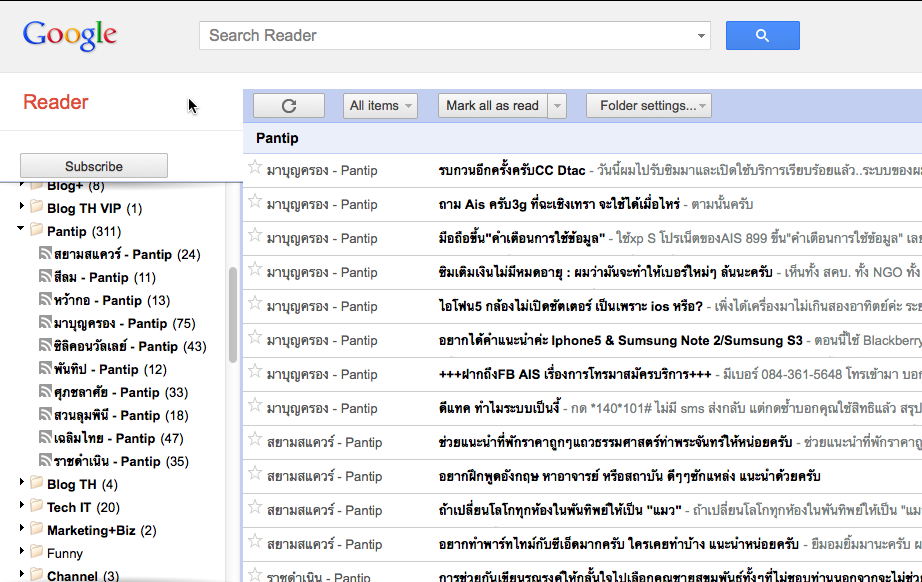Click the Tech IT folder icon

pos(36,506)
